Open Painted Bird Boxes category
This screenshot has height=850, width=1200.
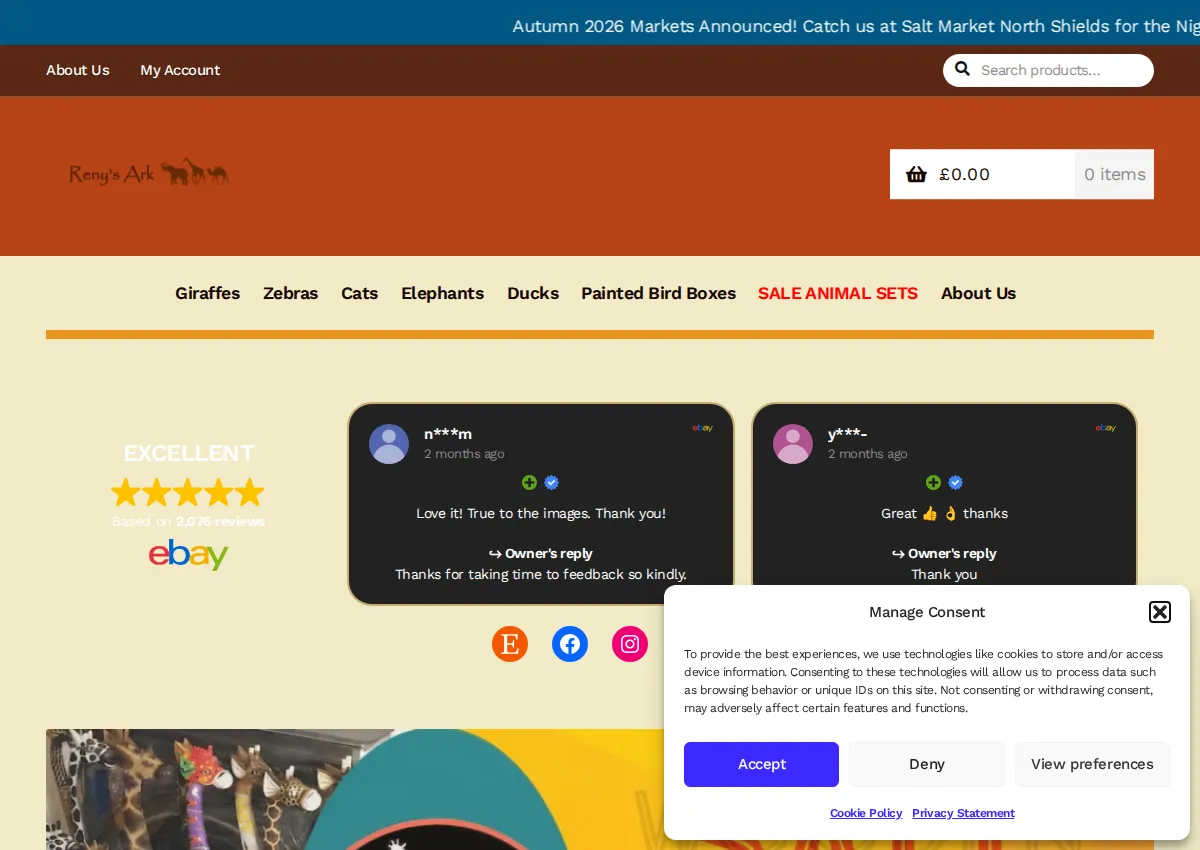pyautogui.click(x=659, y=293)
